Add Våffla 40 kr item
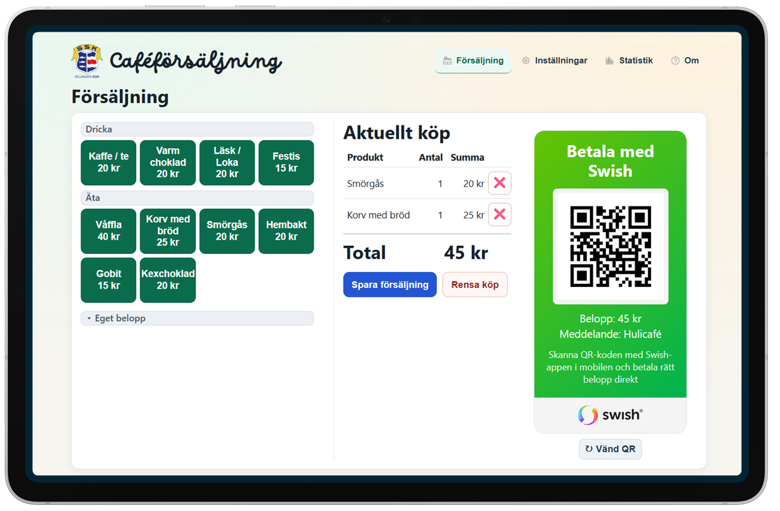Screen dimensions: 780x511 click(108, 231)
